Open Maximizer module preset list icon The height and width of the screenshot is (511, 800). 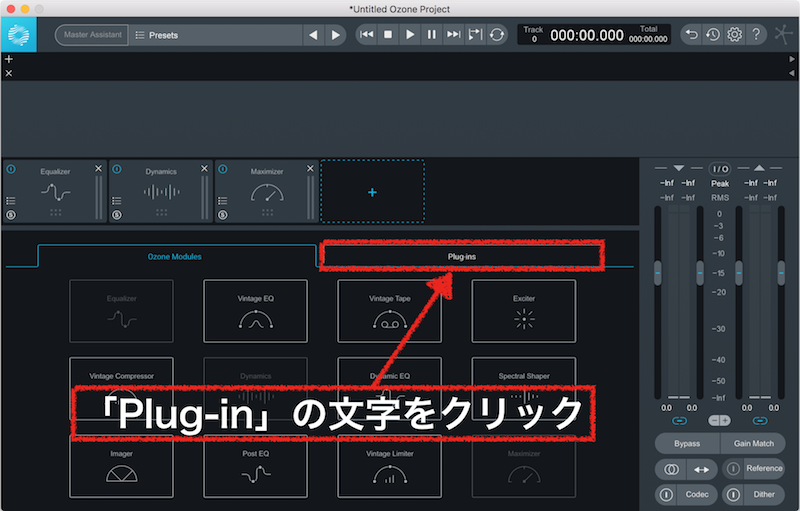tap(223, 200)
